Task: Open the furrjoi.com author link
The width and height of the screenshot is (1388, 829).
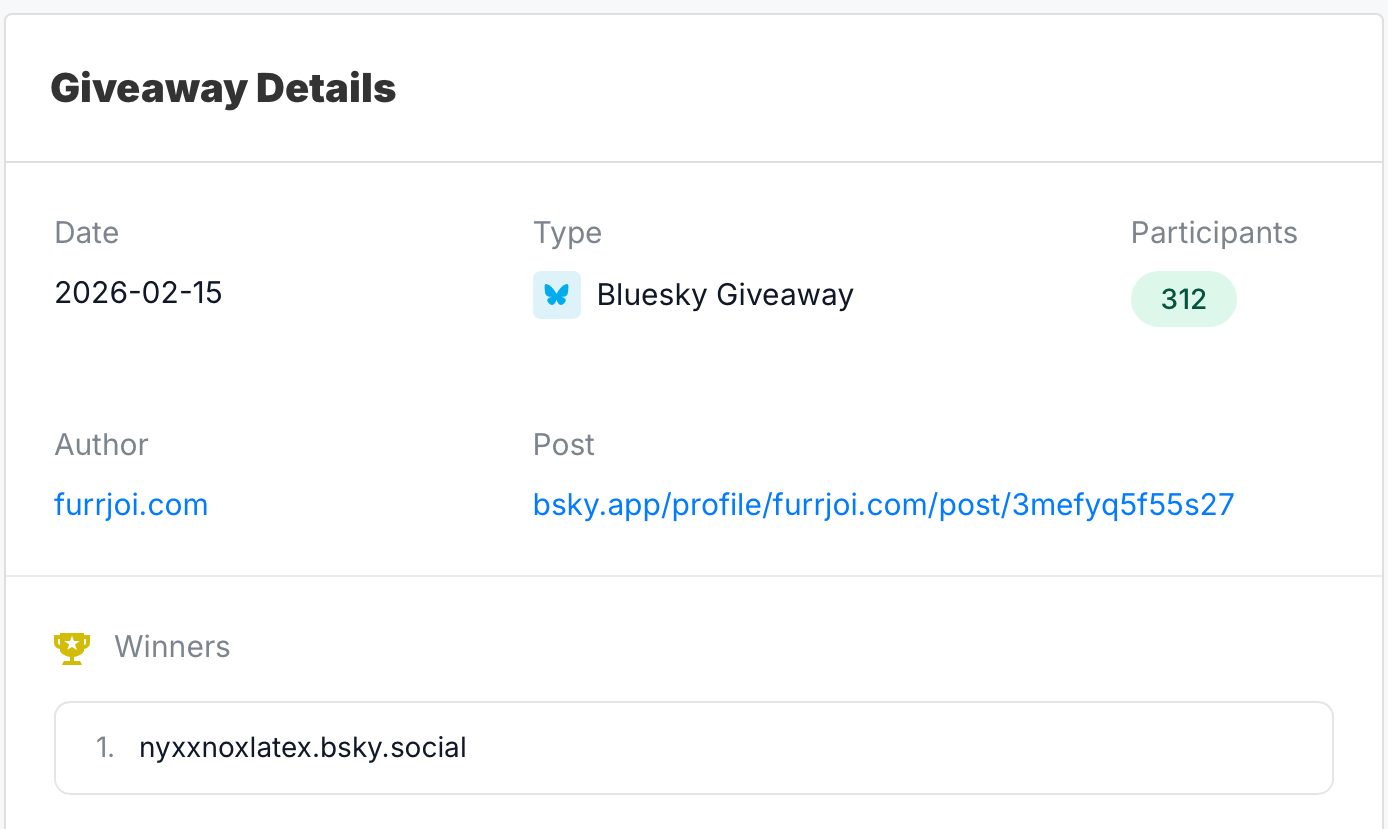Action: click(x=131, y=505)
